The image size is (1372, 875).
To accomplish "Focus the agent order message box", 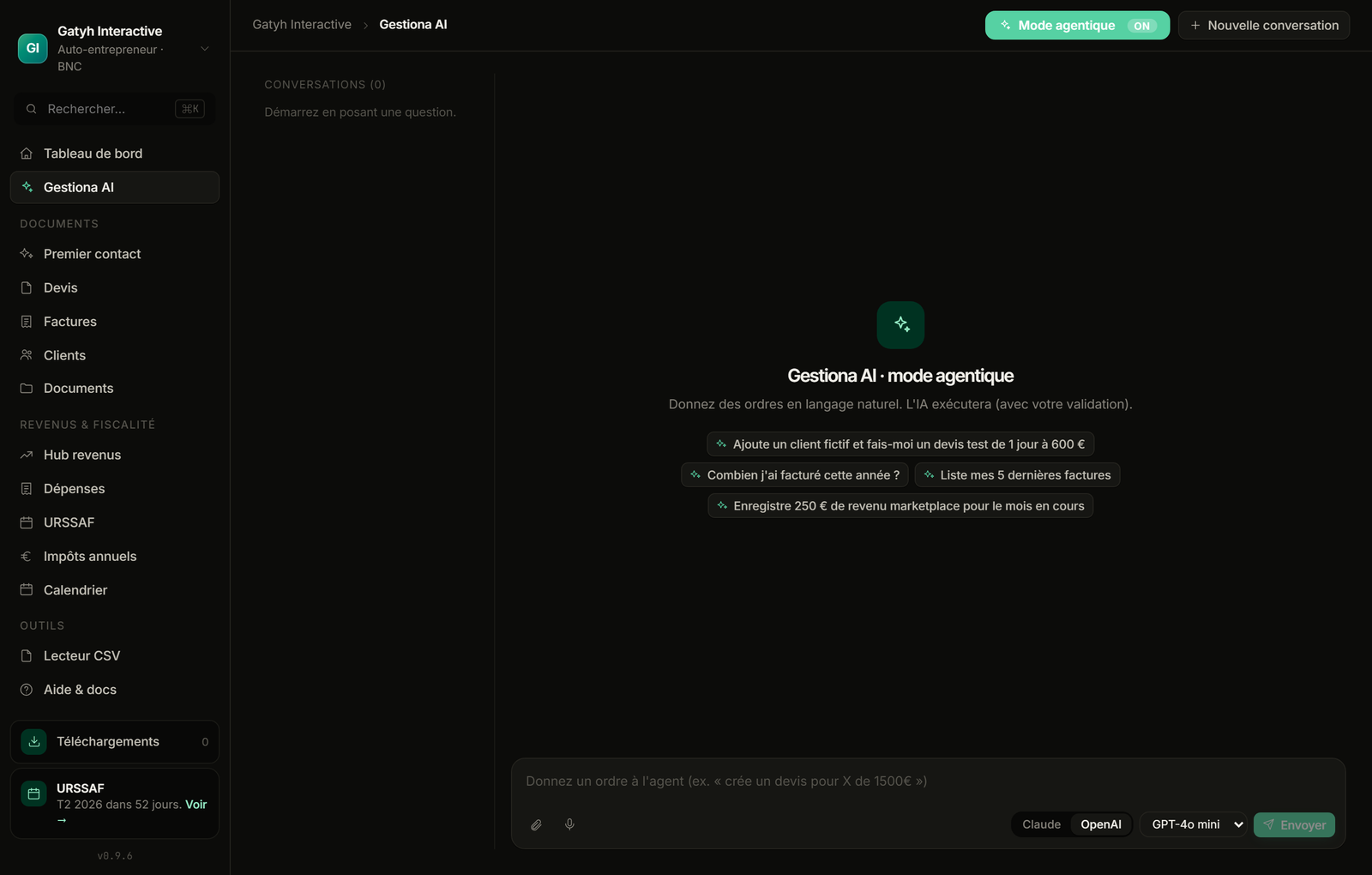I will pyautogui.click(x=928, y=781).
